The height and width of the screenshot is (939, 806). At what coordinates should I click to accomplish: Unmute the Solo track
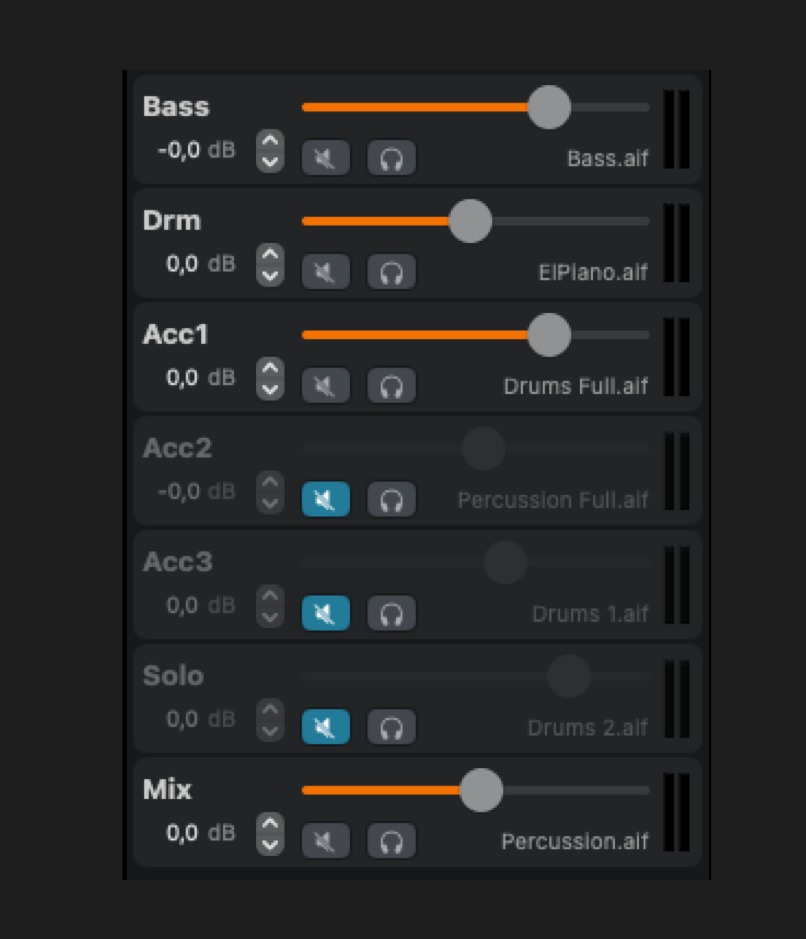[x=325, y=727]
